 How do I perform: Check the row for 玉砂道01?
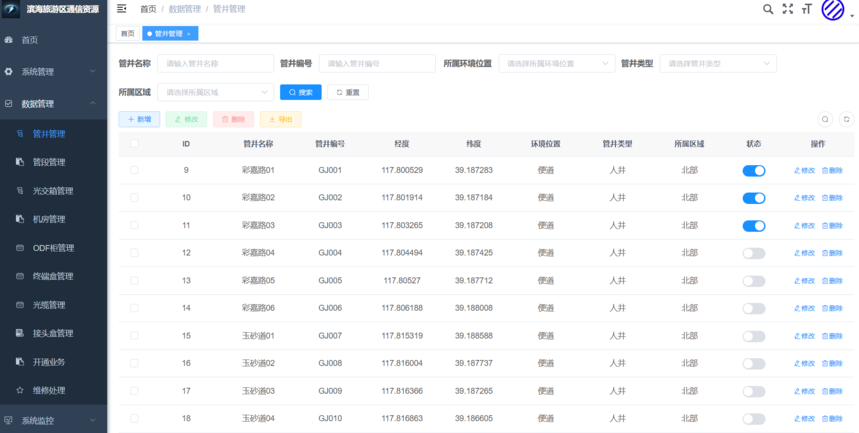coord(134,335)
